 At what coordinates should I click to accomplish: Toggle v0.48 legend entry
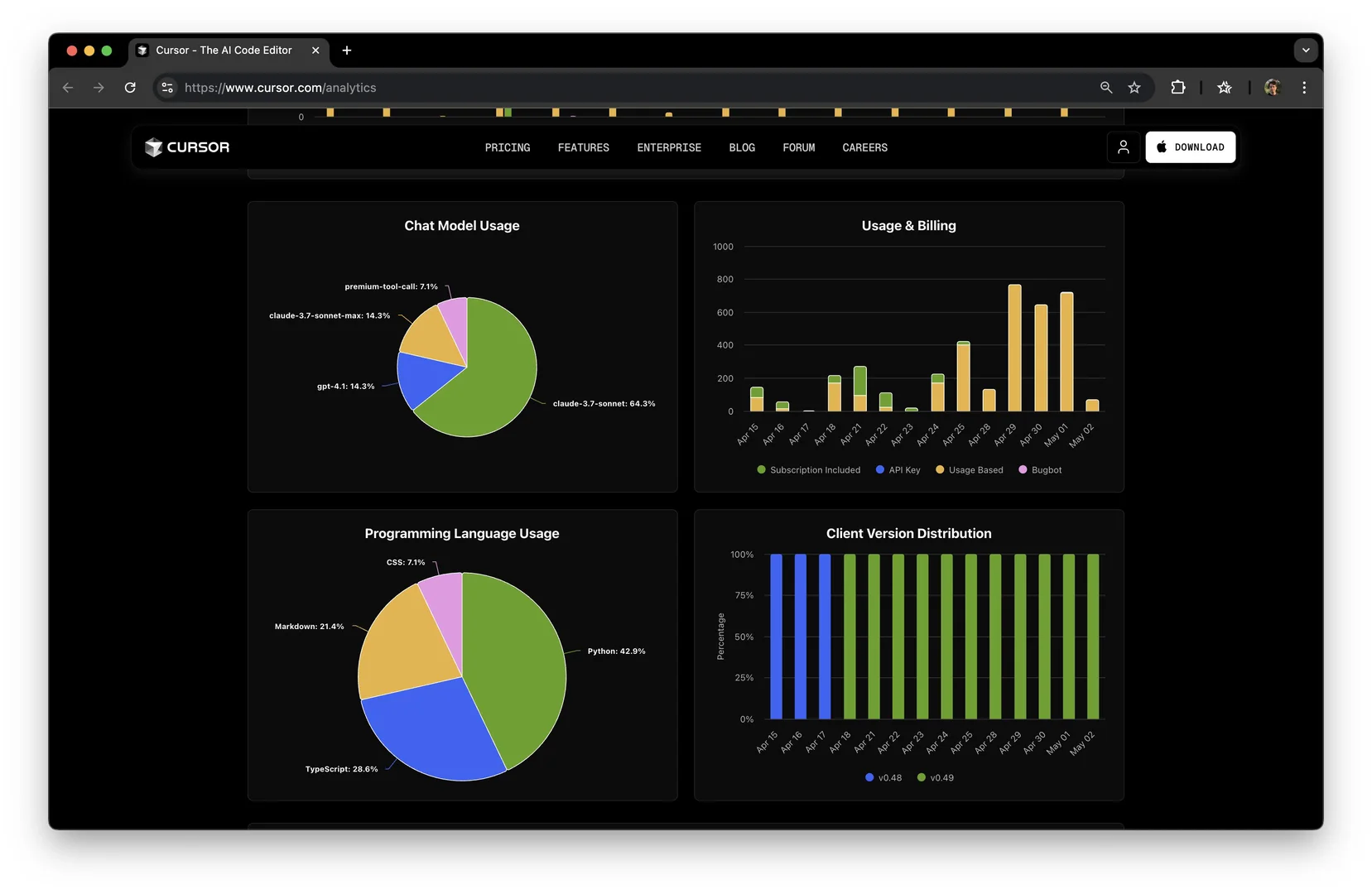click(883, 778)
